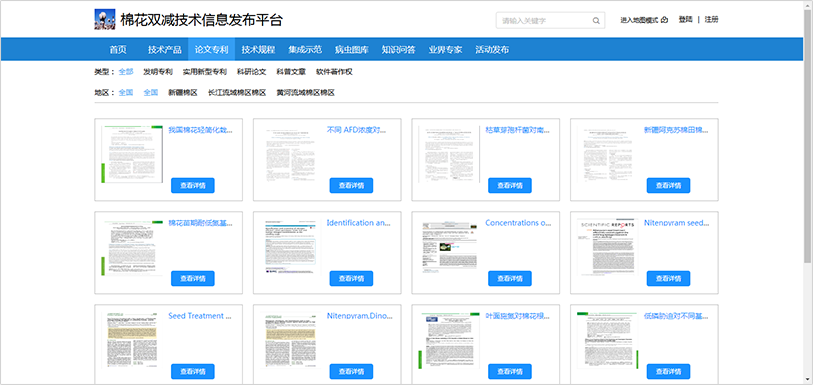This screenshot has width=813, height=385.
Task: Click Scientific Reports thumbnail of Nitenpyram seed
Action: tap(608, 247)
